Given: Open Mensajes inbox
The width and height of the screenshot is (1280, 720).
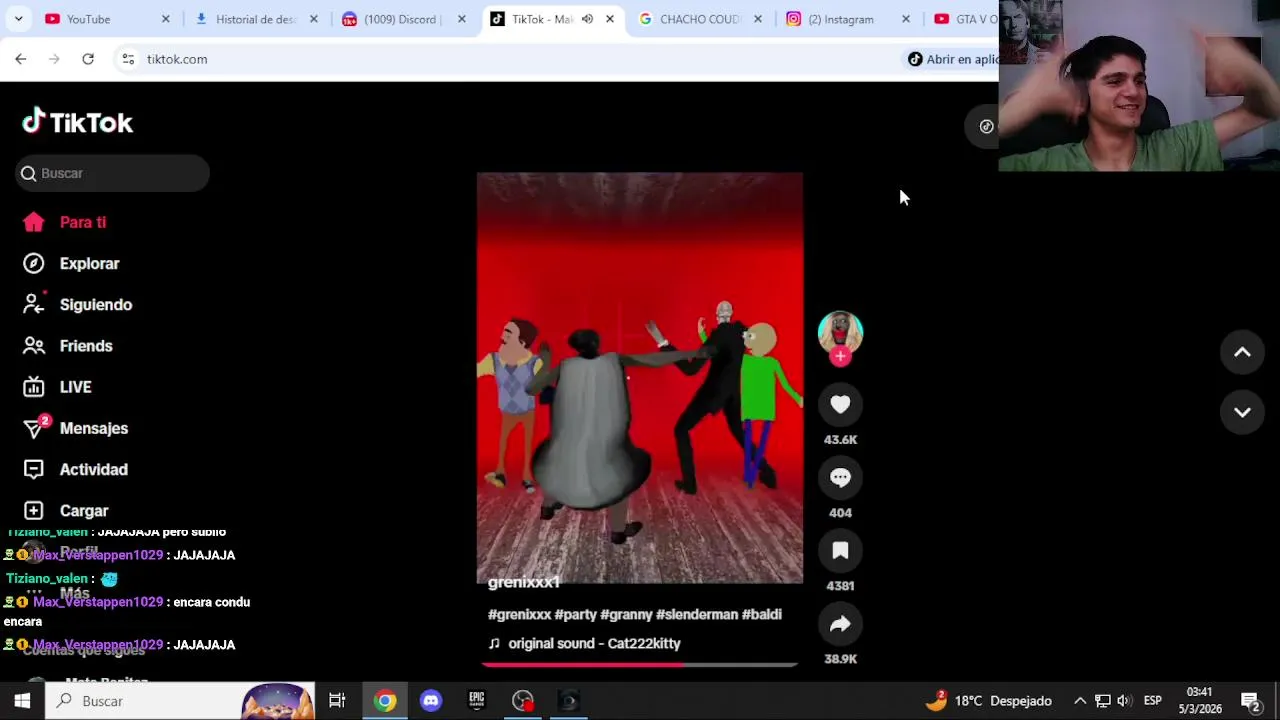Looking at the screenshot, I should pos(75,428).
